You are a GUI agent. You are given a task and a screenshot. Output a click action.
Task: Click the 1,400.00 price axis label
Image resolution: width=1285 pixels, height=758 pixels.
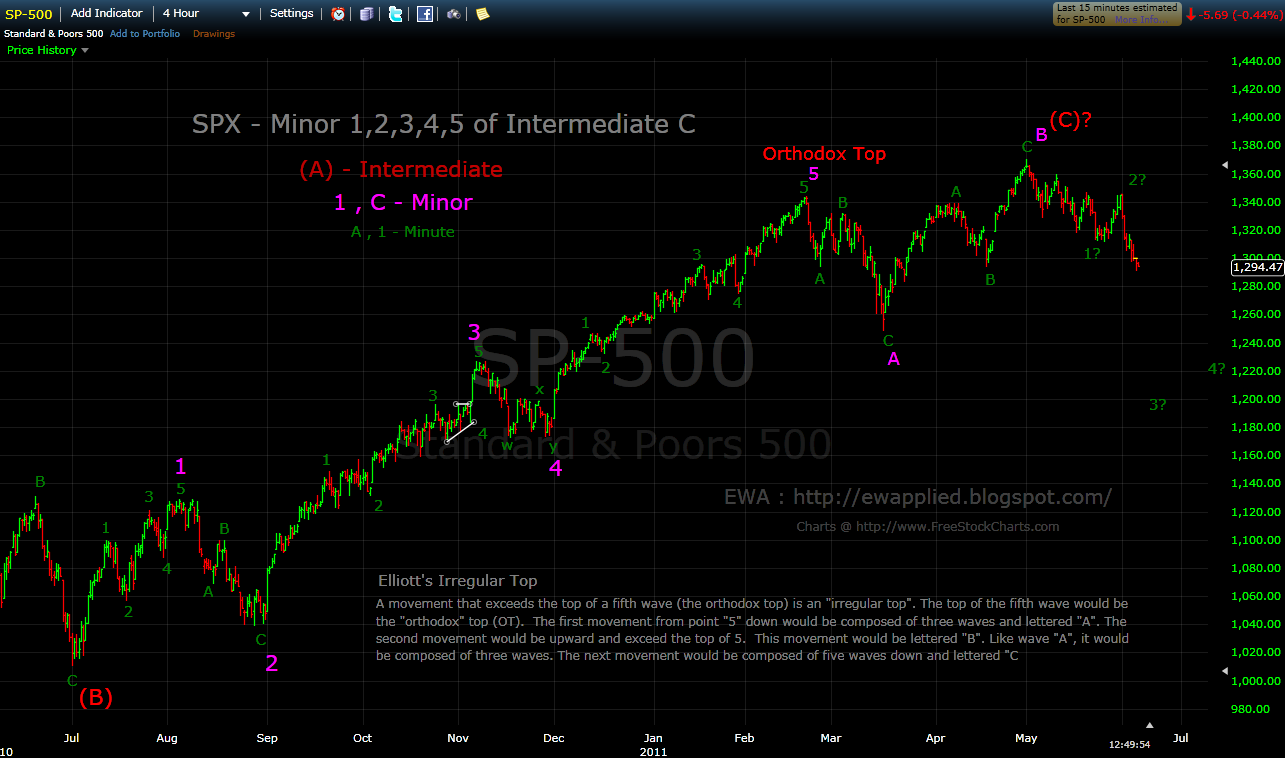pos(1258,118)
